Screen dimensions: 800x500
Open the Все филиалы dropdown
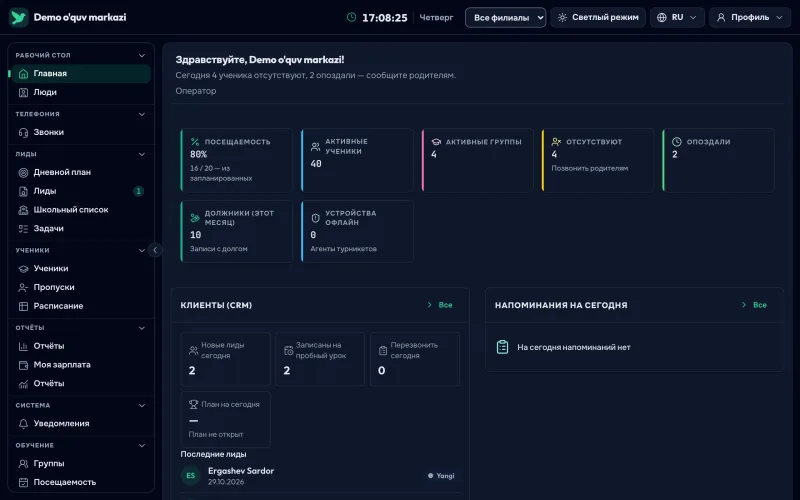[505, 17]
